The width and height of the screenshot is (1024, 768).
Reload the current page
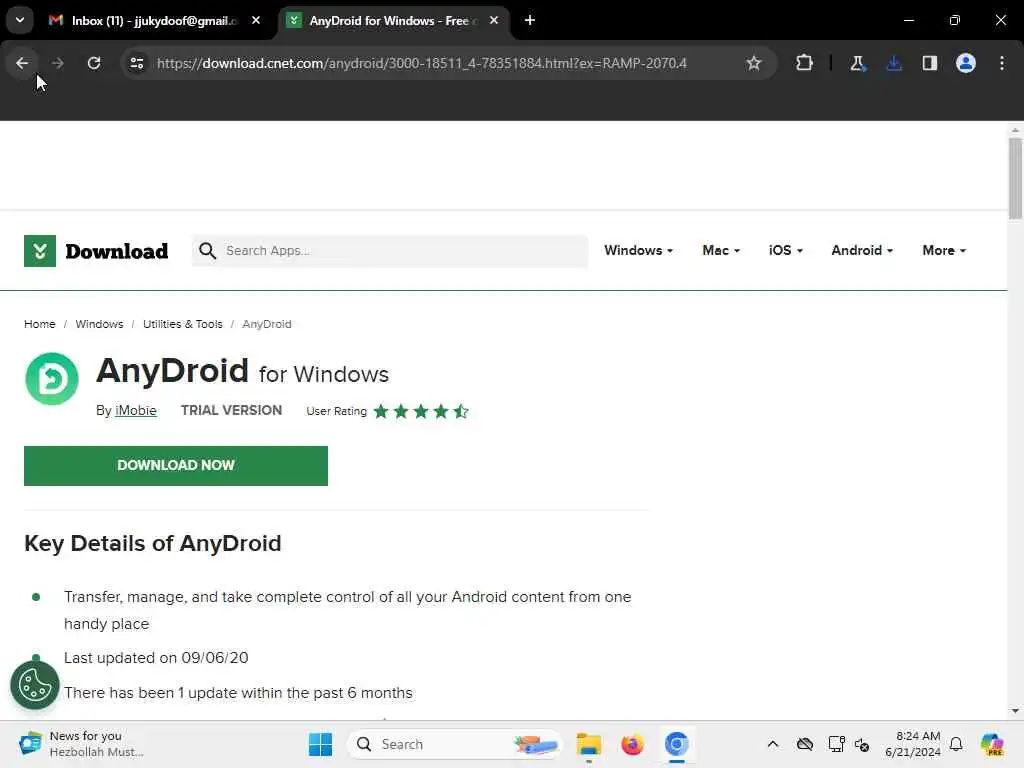pos(94,63)
